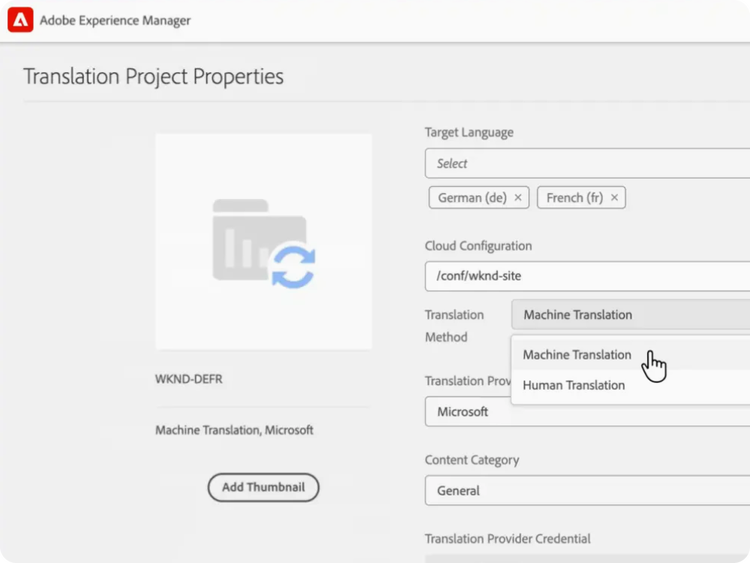Click the Translation Project Properties heading
Viewport: 750px width, 563px height.
click(153, 77)
